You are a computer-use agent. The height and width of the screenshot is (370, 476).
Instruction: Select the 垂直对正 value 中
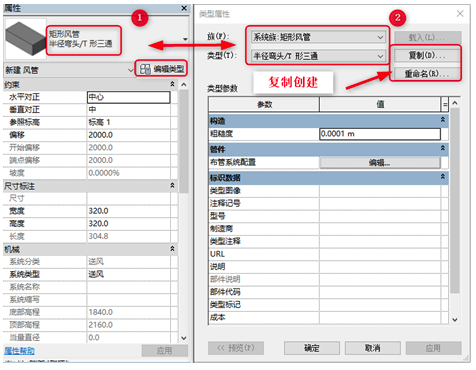[128, 110]
